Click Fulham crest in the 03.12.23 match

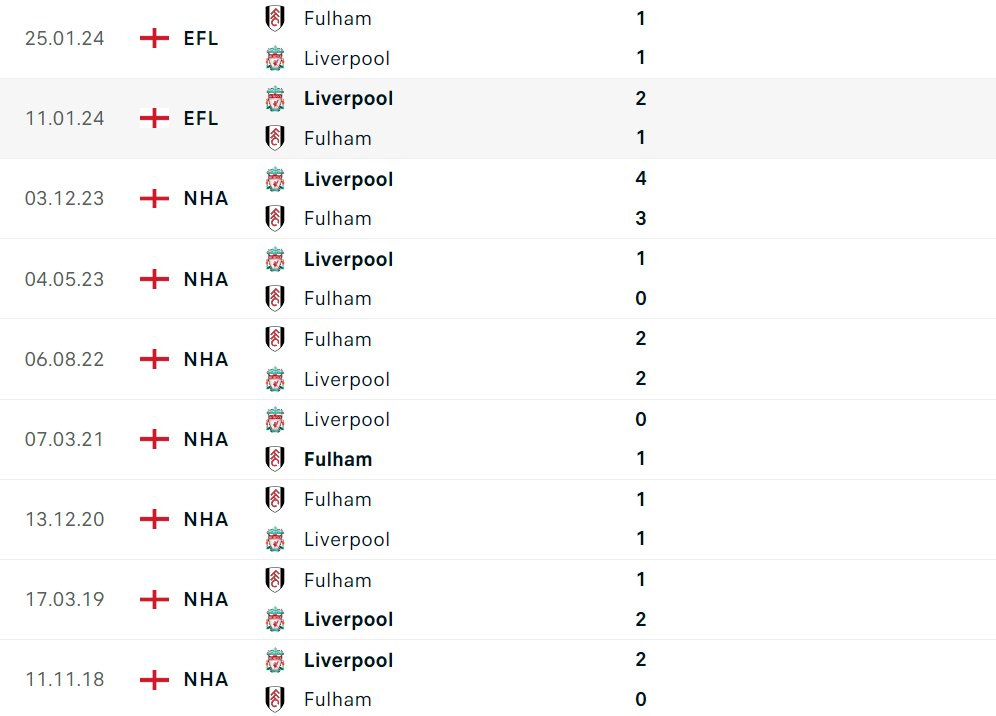[275, 218]
